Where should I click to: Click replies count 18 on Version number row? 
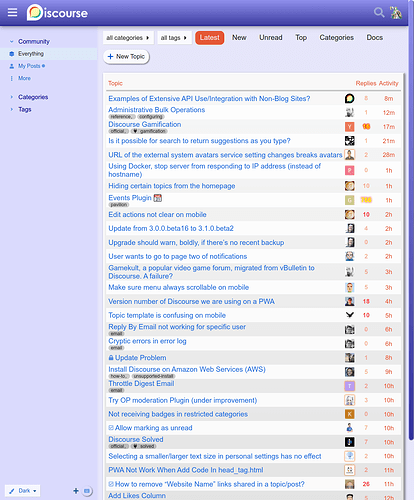click(366, 301)
